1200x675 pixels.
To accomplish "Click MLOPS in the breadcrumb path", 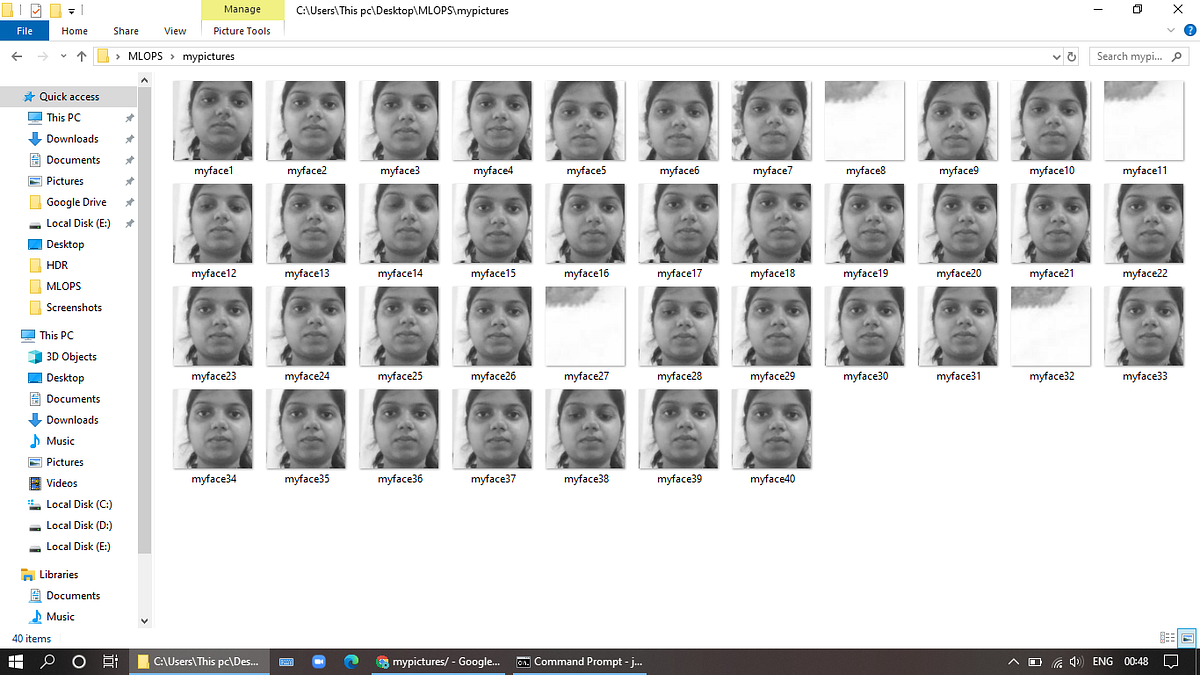I will 146,56.
